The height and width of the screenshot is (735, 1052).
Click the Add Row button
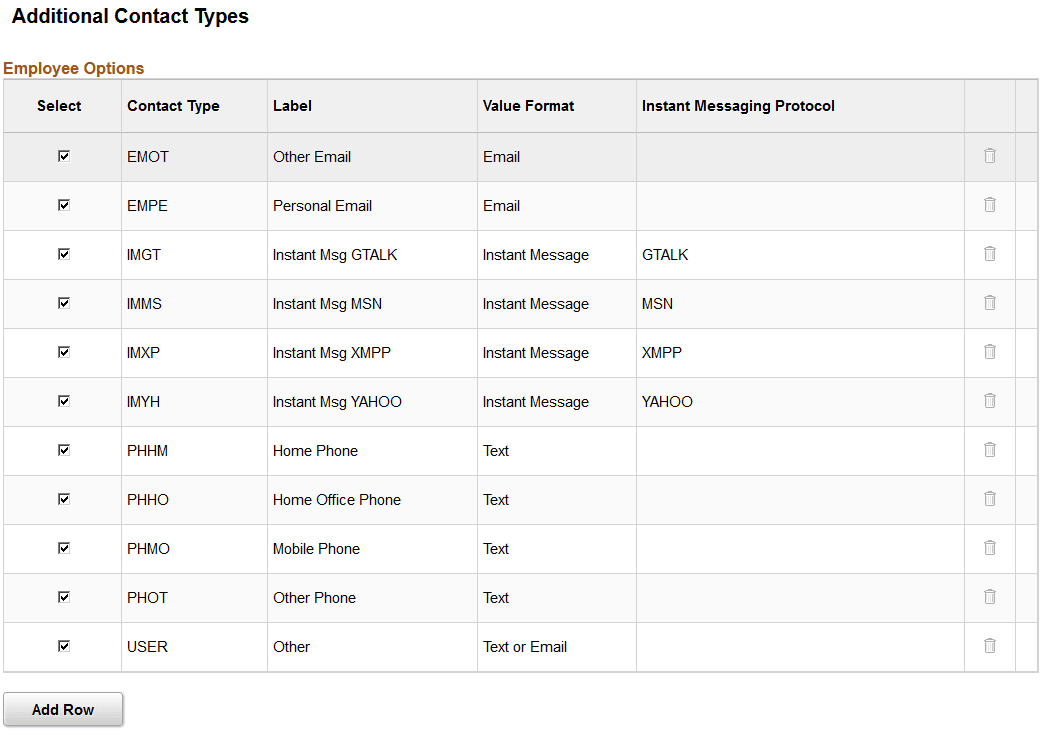[x=62, y=709]
